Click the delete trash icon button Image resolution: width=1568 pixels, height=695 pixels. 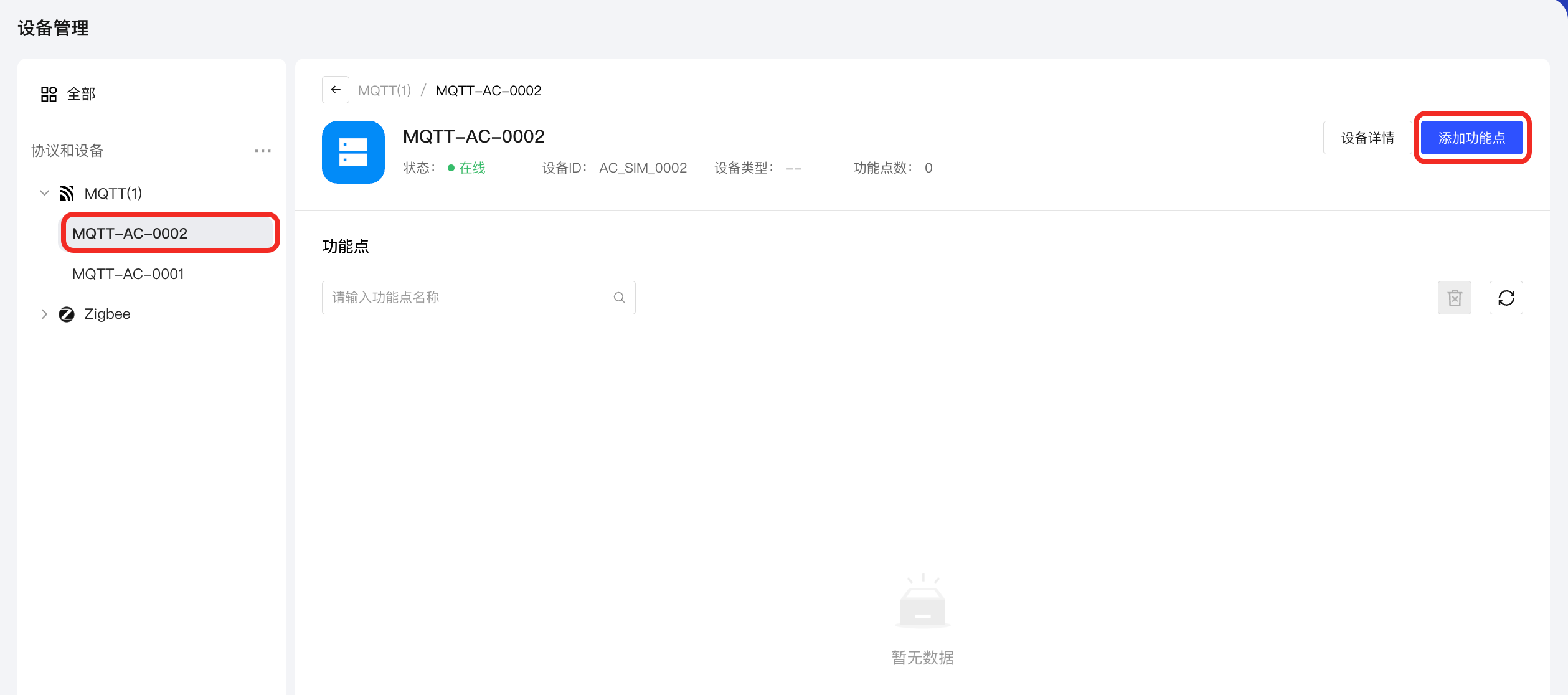pyautogui.click(x=1455, y=298)
